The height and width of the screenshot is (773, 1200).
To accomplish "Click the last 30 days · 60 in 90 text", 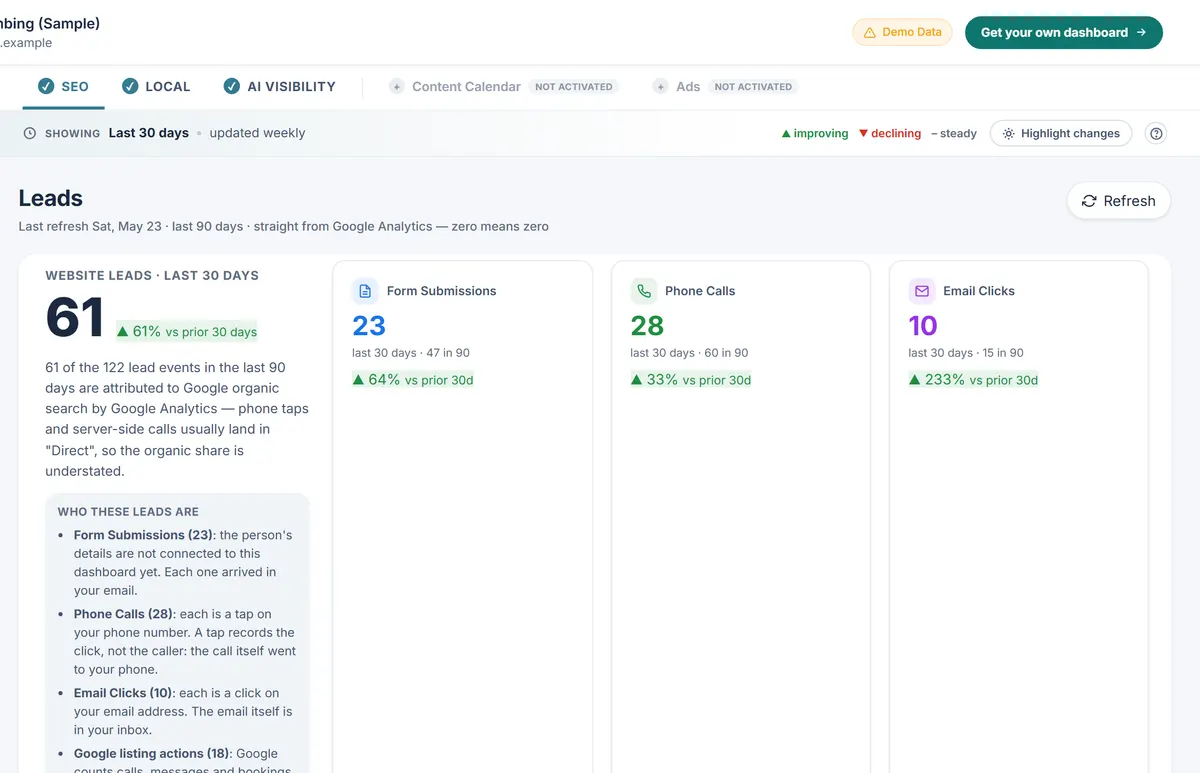I will tap(689, 353).
